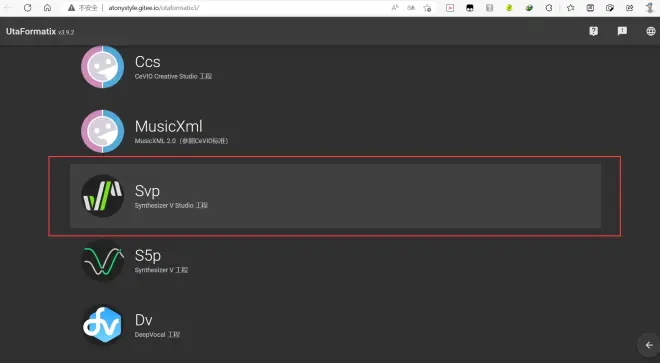Click the UtaFormatix title text
The height and width of the screenshot is (363, 660).
pyautogui.click(x=31, y=32)
